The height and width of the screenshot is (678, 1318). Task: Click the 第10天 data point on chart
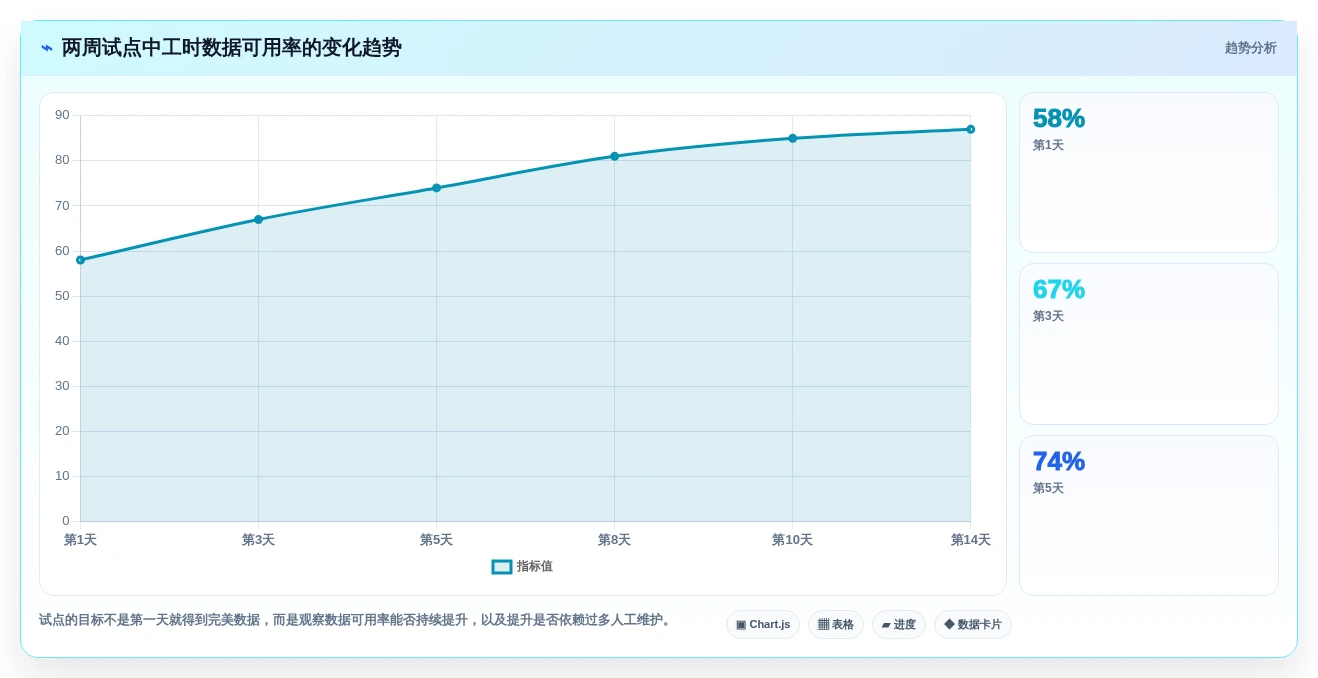[x=792, y=138]
